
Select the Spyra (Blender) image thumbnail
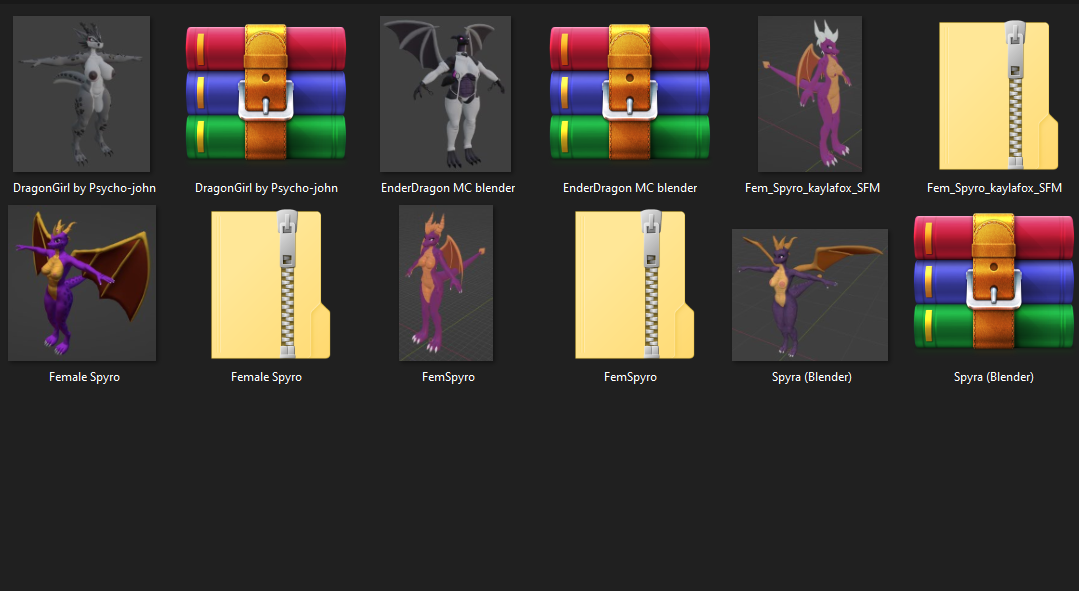810,294
